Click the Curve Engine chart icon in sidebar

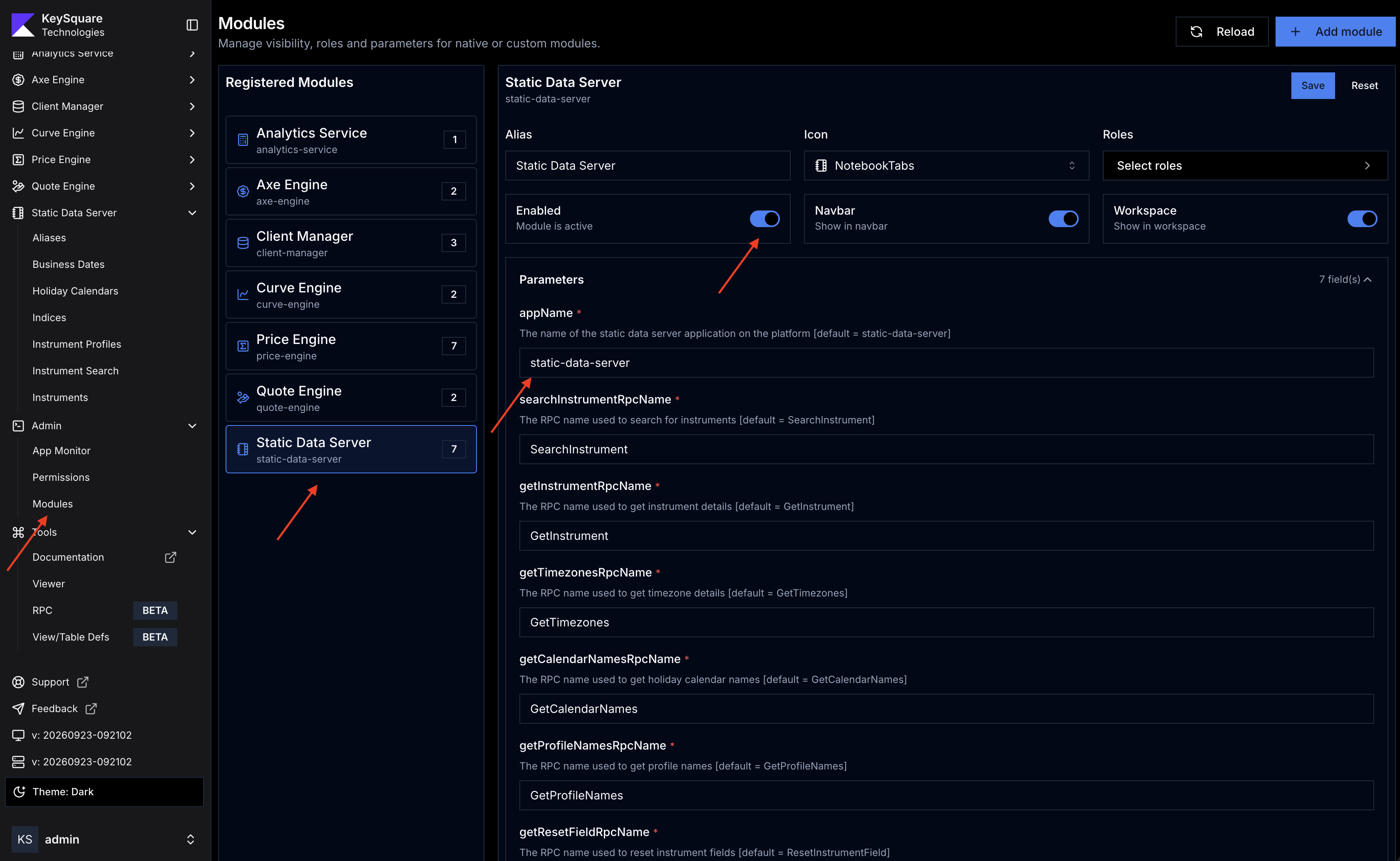pyautogui.click(x=18, y=133)
